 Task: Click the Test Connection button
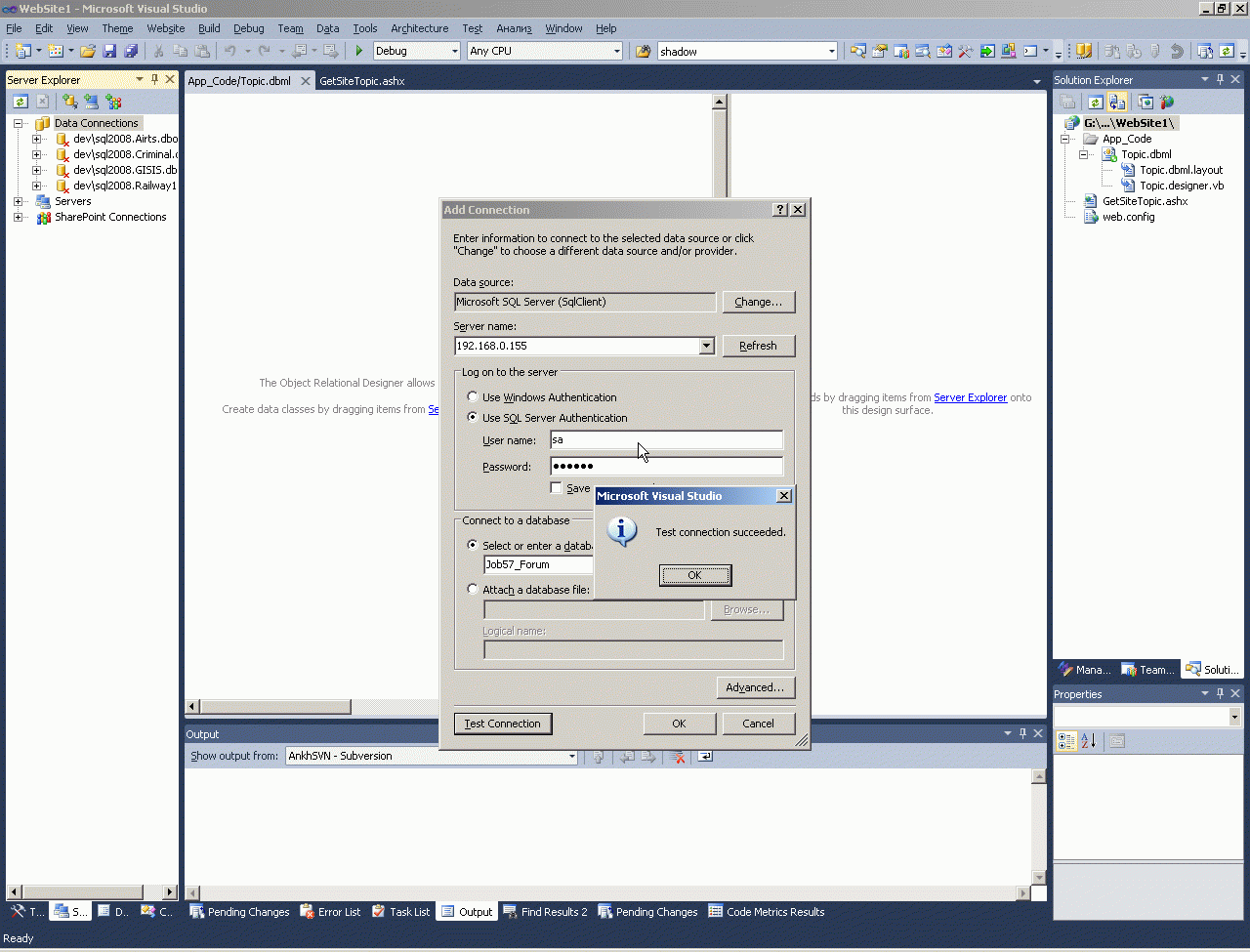[503, 724]
